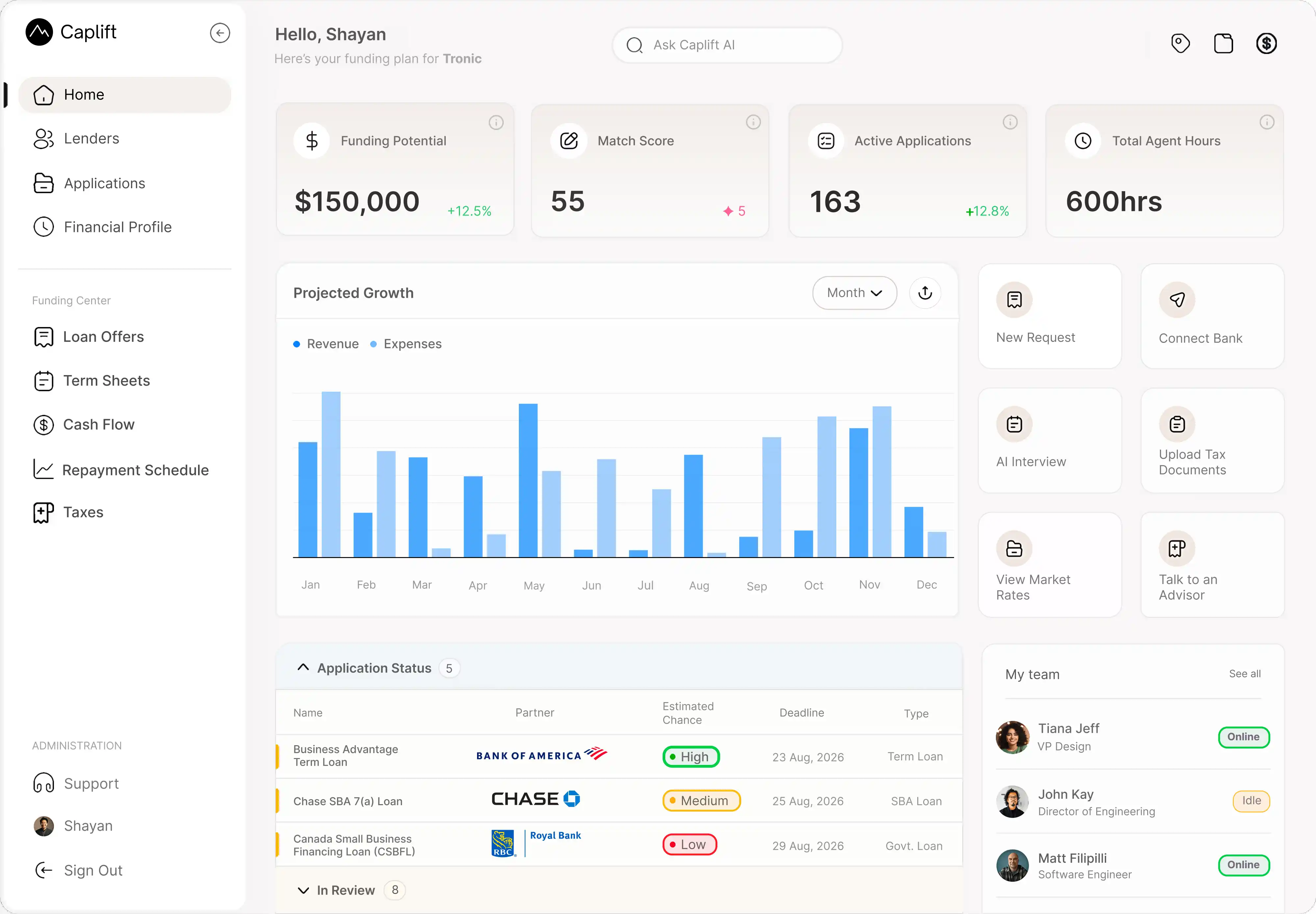Collapse the sidebar with the back arrow
This screenshot has height=914, width=1316.
pos(220,33)
